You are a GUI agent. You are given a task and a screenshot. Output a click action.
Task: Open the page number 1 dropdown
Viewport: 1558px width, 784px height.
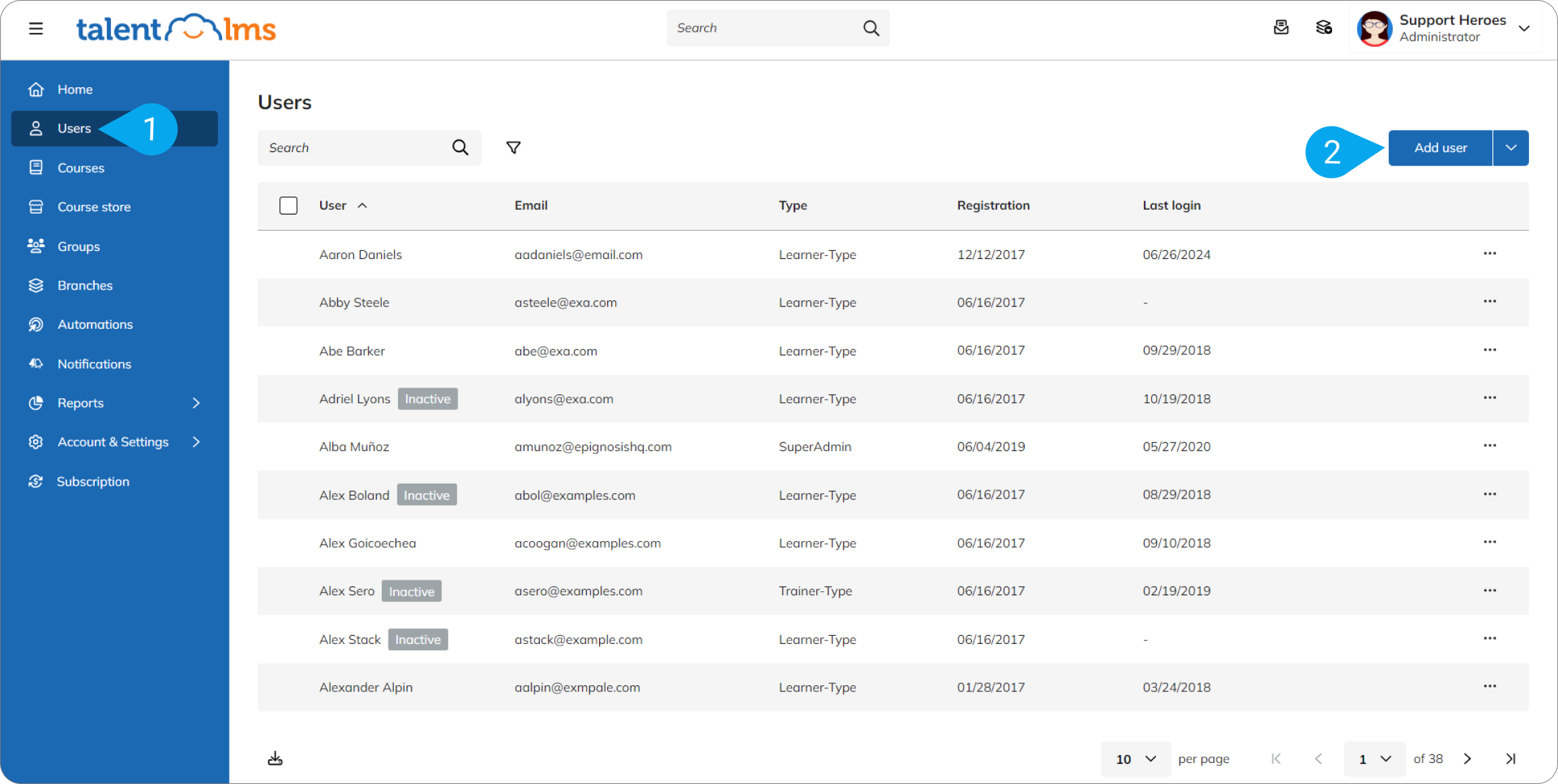tap(1375, 759)
